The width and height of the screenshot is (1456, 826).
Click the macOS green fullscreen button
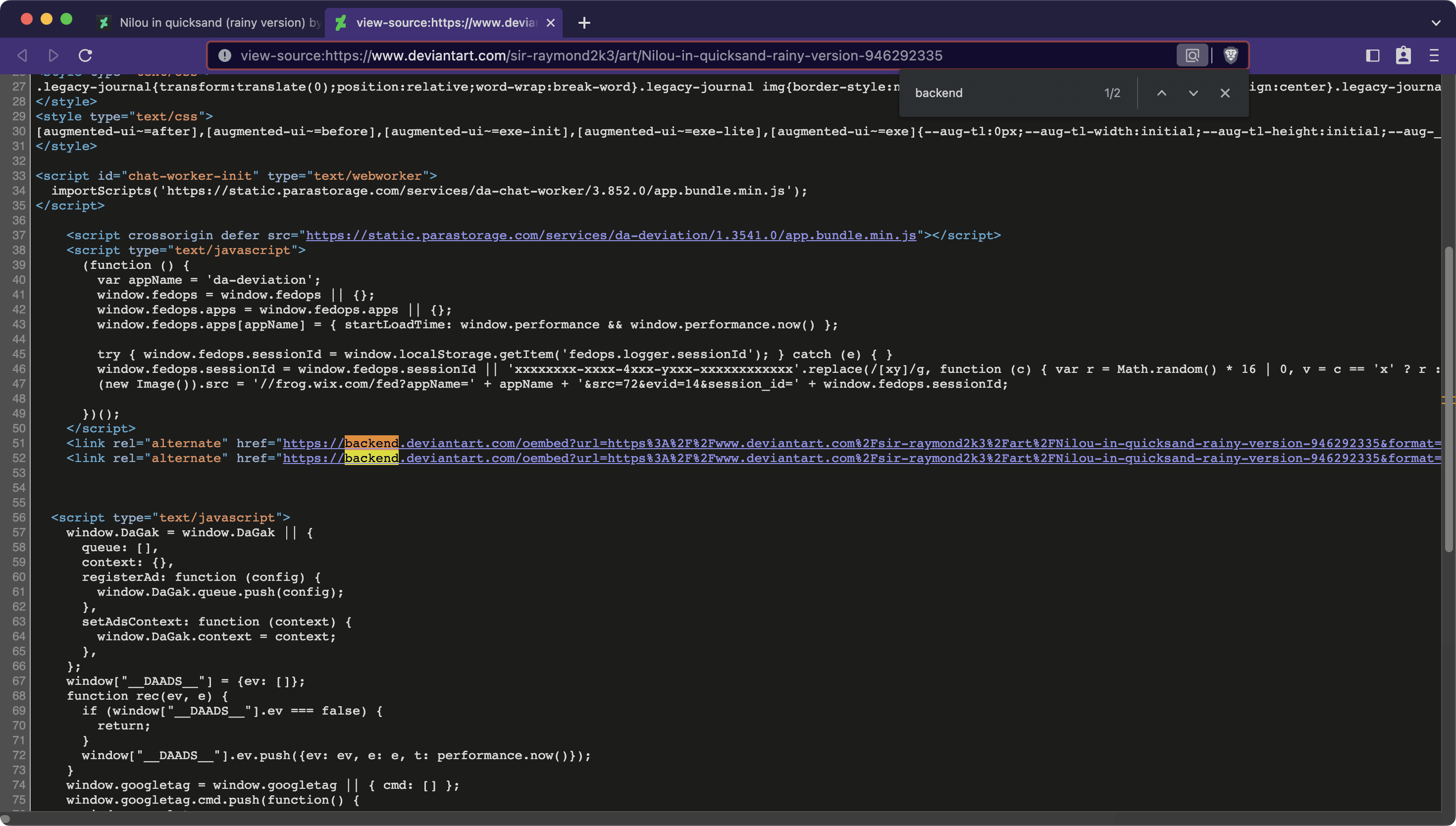pyautogui.click(x=66, y=19)
